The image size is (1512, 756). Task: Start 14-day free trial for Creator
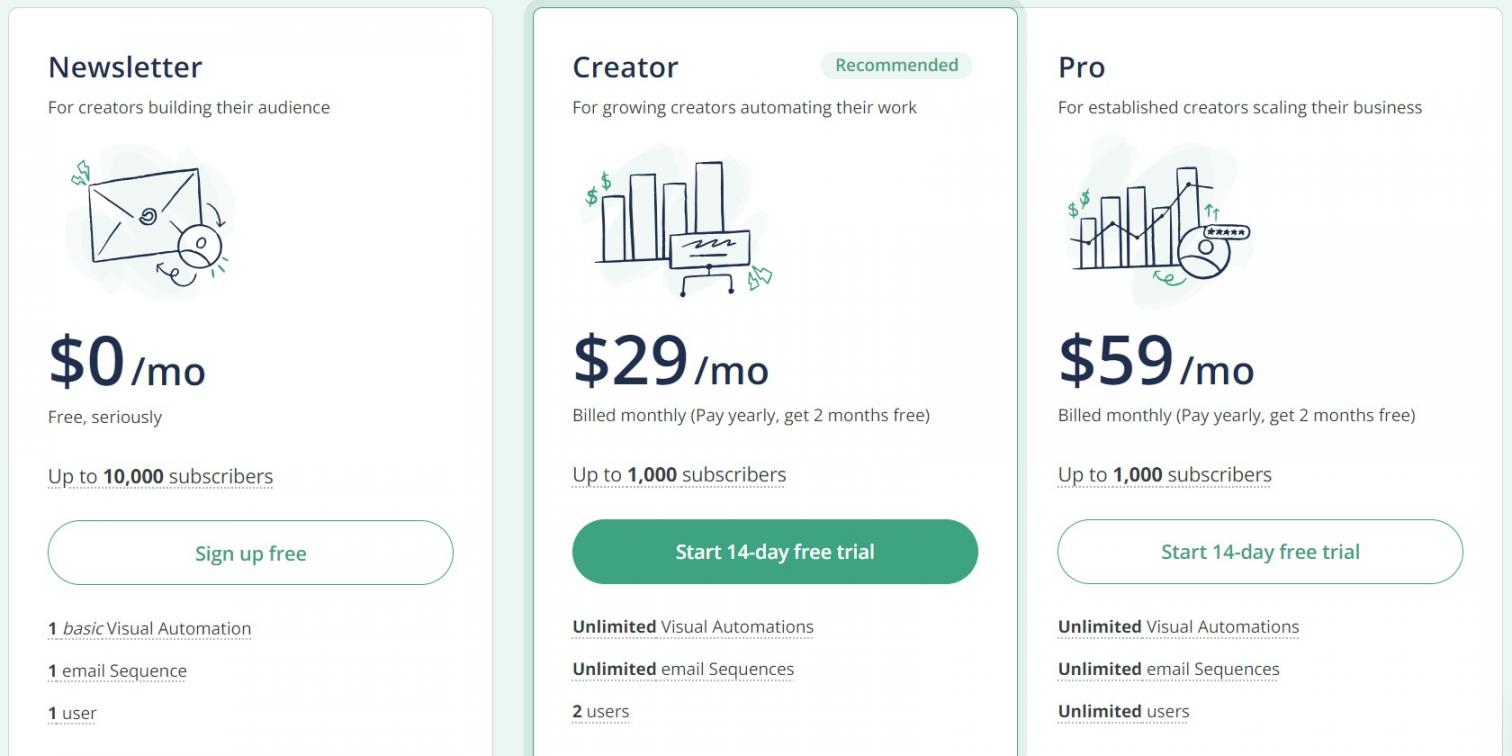point(774,552)
